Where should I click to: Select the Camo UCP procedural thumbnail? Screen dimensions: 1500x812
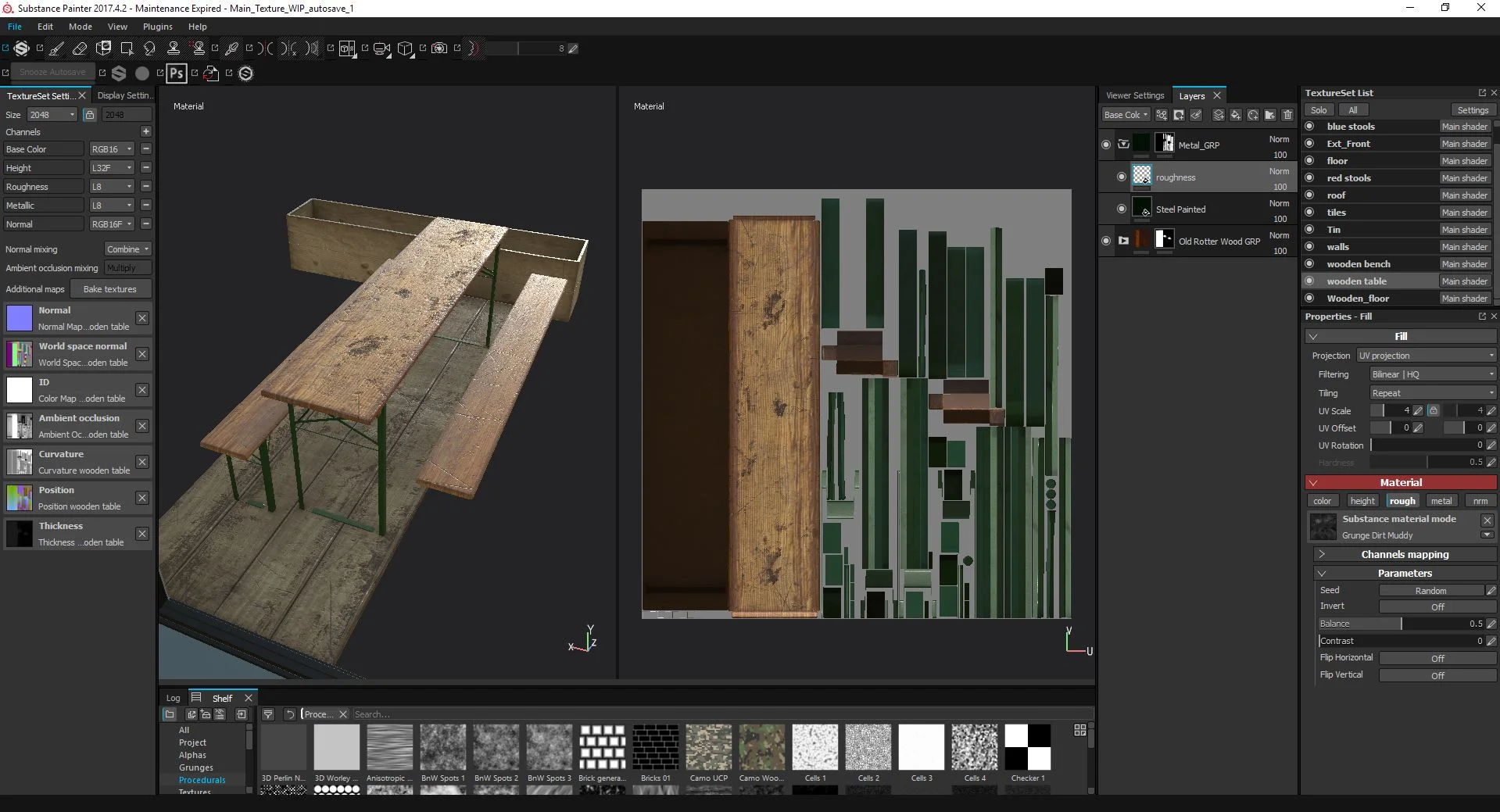coord(708,747)
